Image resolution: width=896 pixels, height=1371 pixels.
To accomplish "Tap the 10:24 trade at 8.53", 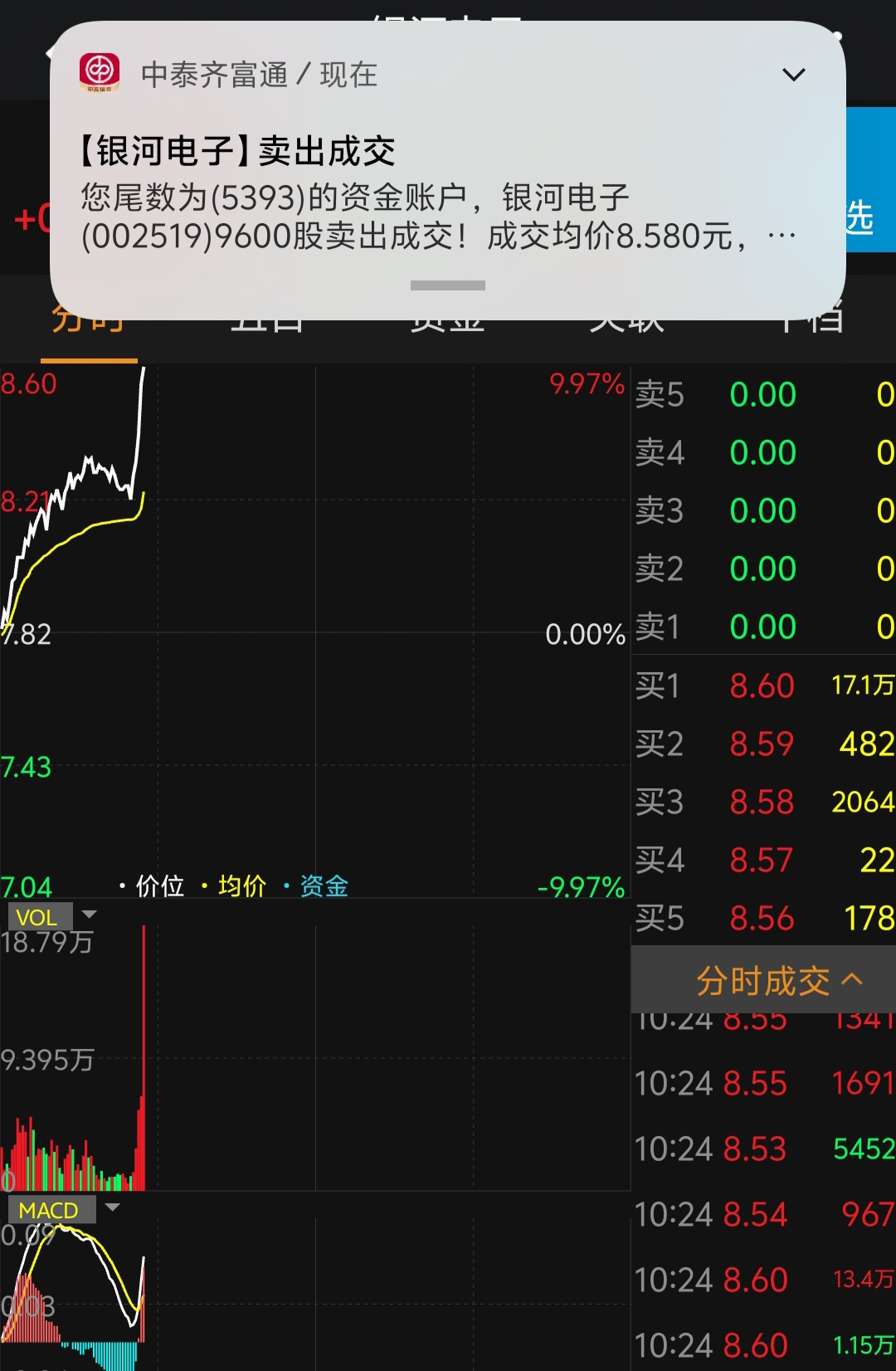I will [764, 1149].
